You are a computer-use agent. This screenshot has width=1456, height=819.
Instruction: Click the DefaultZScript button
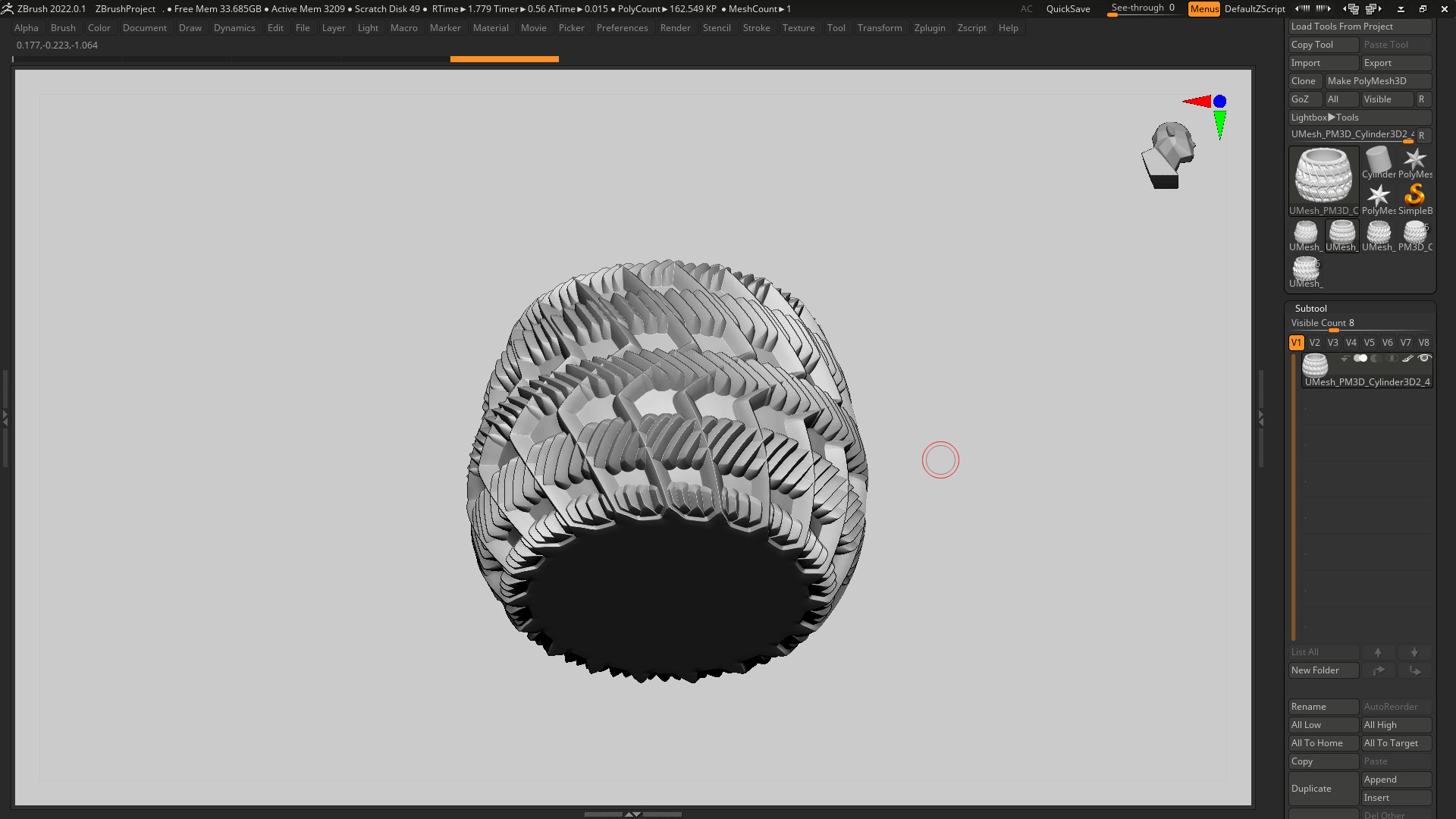[1254, 9]
